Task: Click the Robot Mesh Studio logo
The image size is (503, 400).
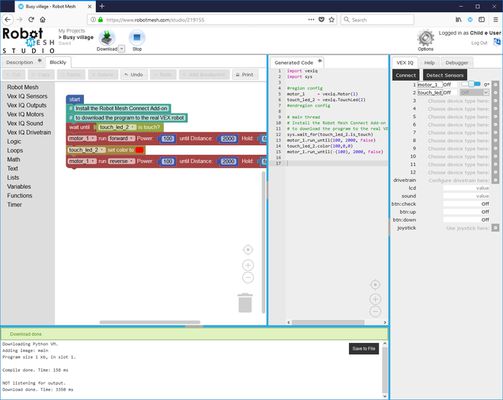Action: pos(28,40)
